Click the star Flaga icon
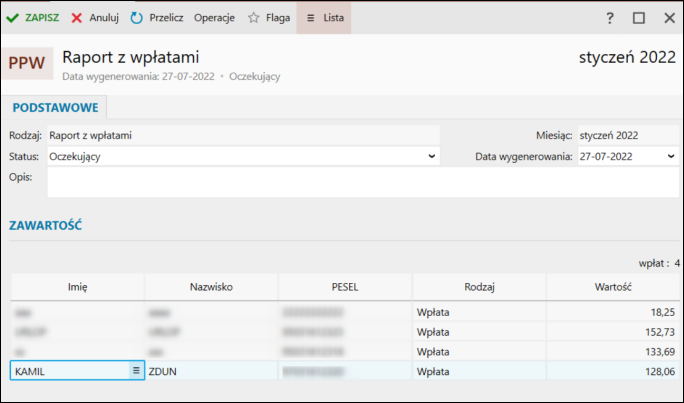Viewport: 684px width, 403px height. tap(253, 18)
